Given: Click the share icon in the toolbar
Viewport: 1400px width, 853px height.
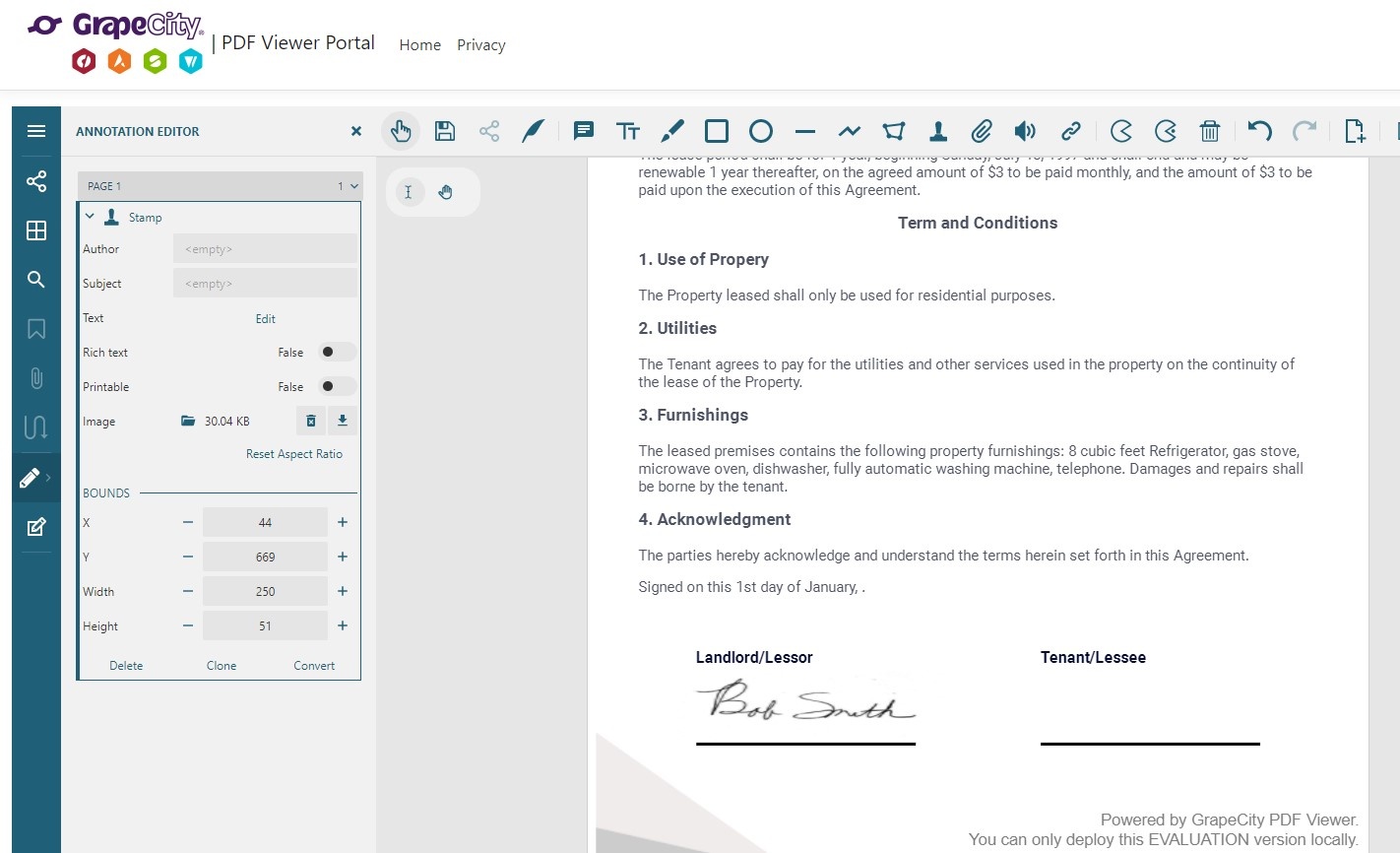Looking at the screenshot, I should [x=489, y=131].
